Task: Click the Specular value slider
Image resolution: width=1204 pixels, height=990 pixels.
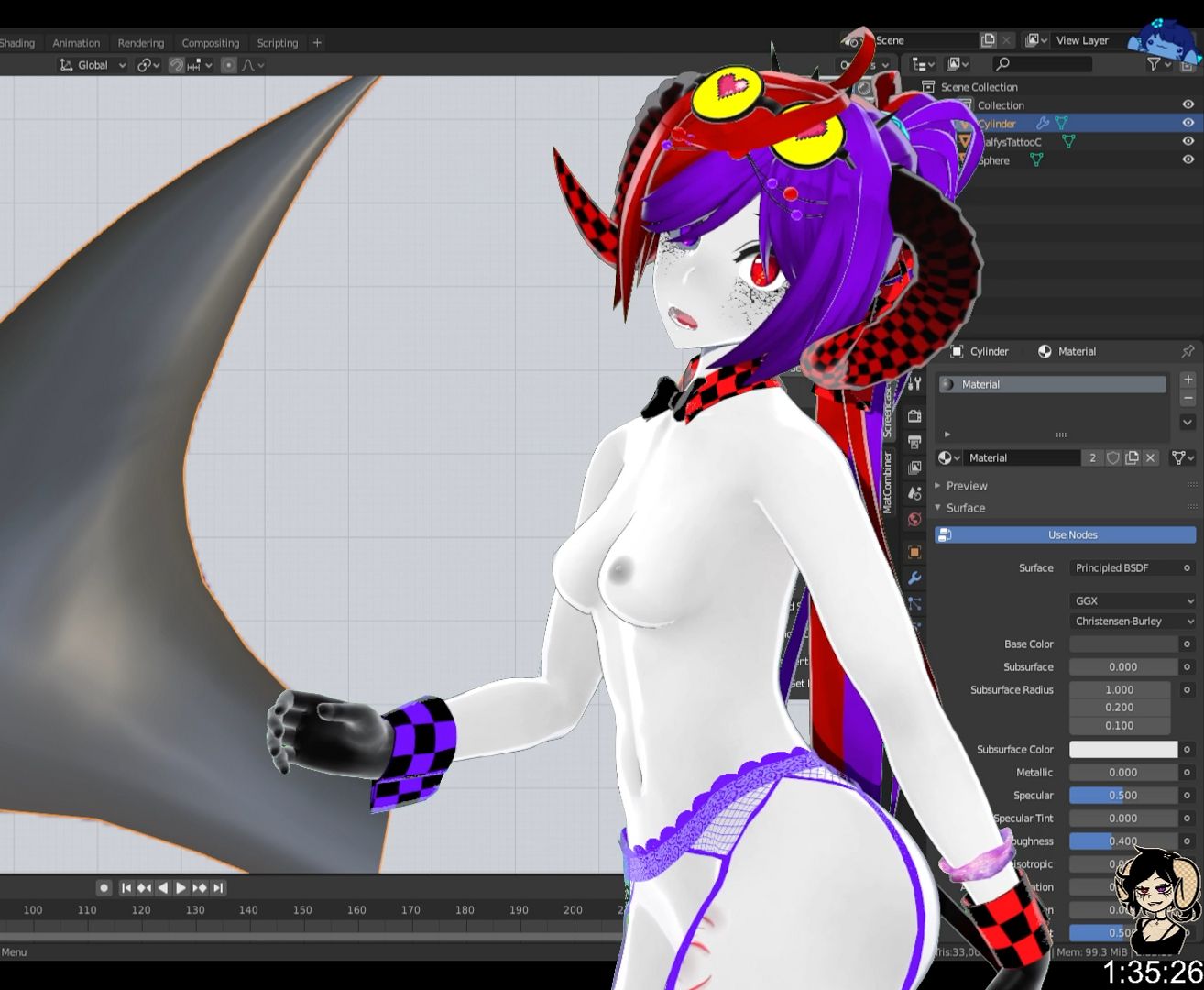Action: pos(1122,796)
